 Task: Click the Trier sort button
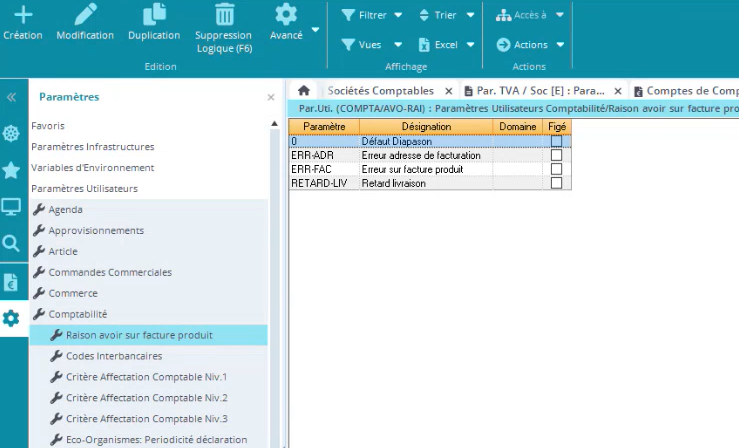coord(438,15)
